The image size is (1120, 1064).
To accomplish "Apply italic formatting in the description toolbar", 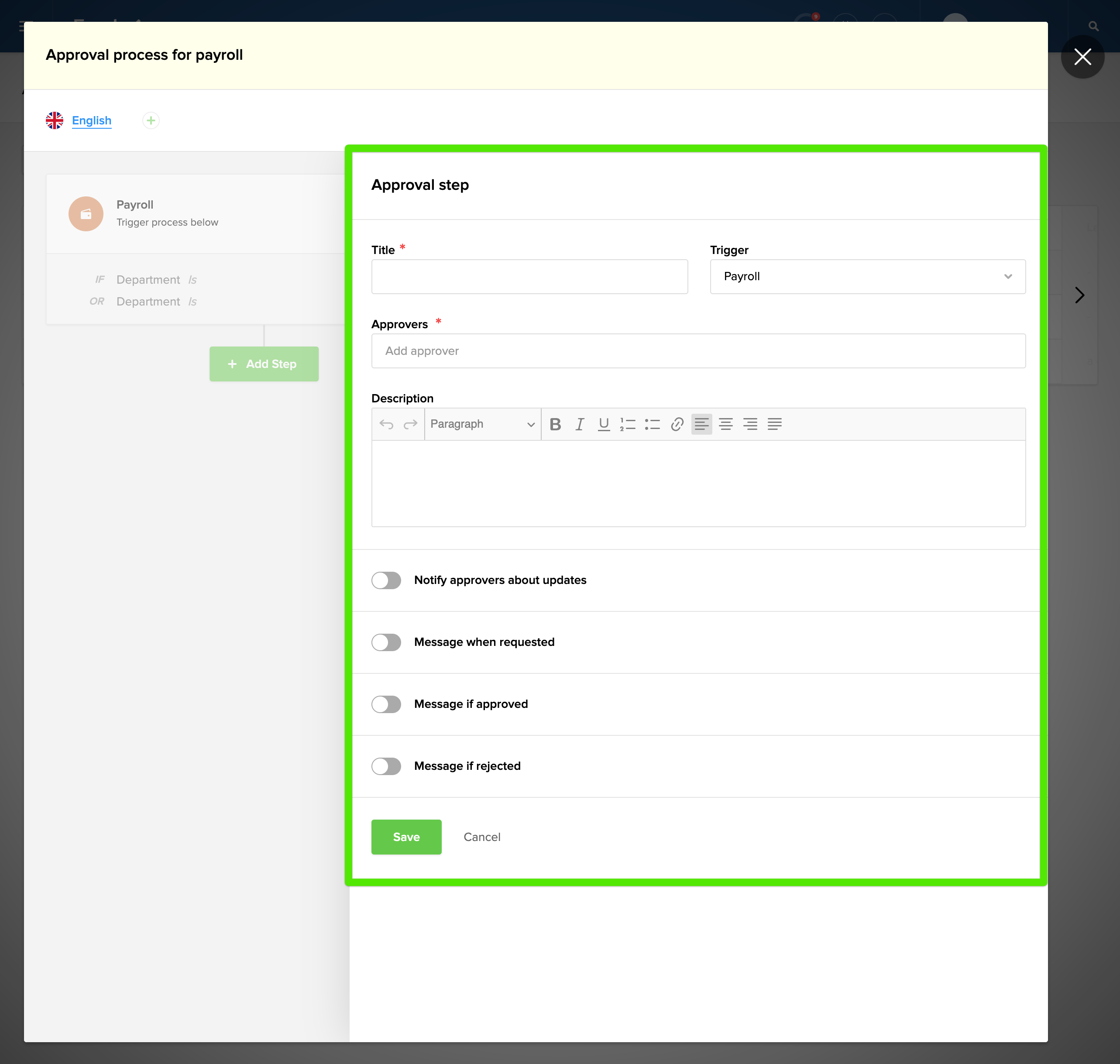I will (579, 424).
